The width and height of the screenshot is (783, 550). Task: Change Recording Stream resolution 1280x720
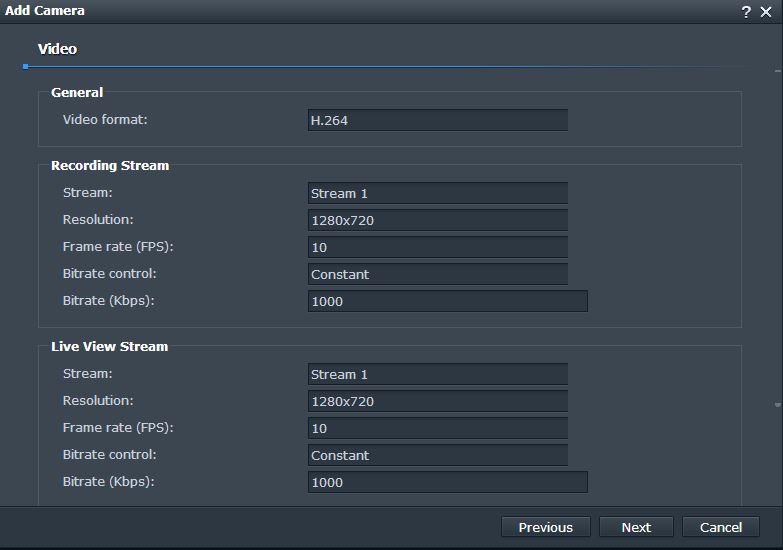click(437, 220)
